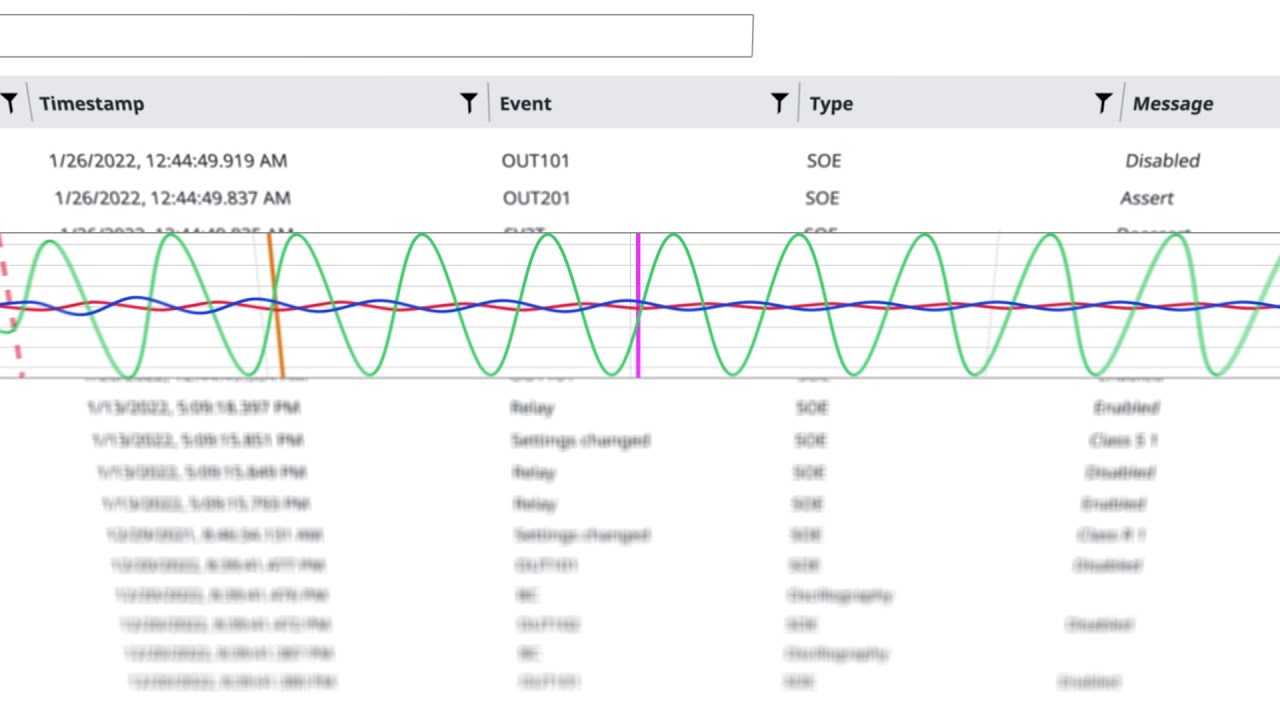Click the orange vertical marker on waveform
Screen dimensions: 1280x720
(276, 305)
